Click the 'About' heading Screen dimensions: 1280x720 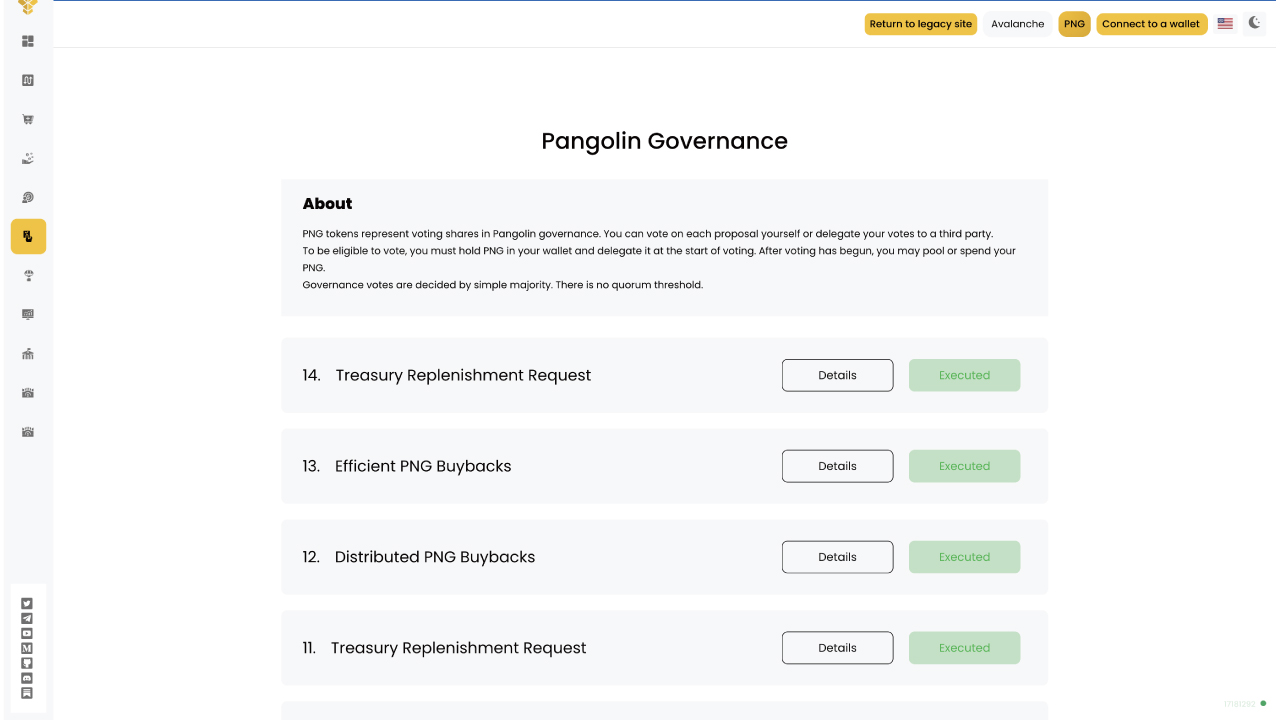[x=327, y=204]
